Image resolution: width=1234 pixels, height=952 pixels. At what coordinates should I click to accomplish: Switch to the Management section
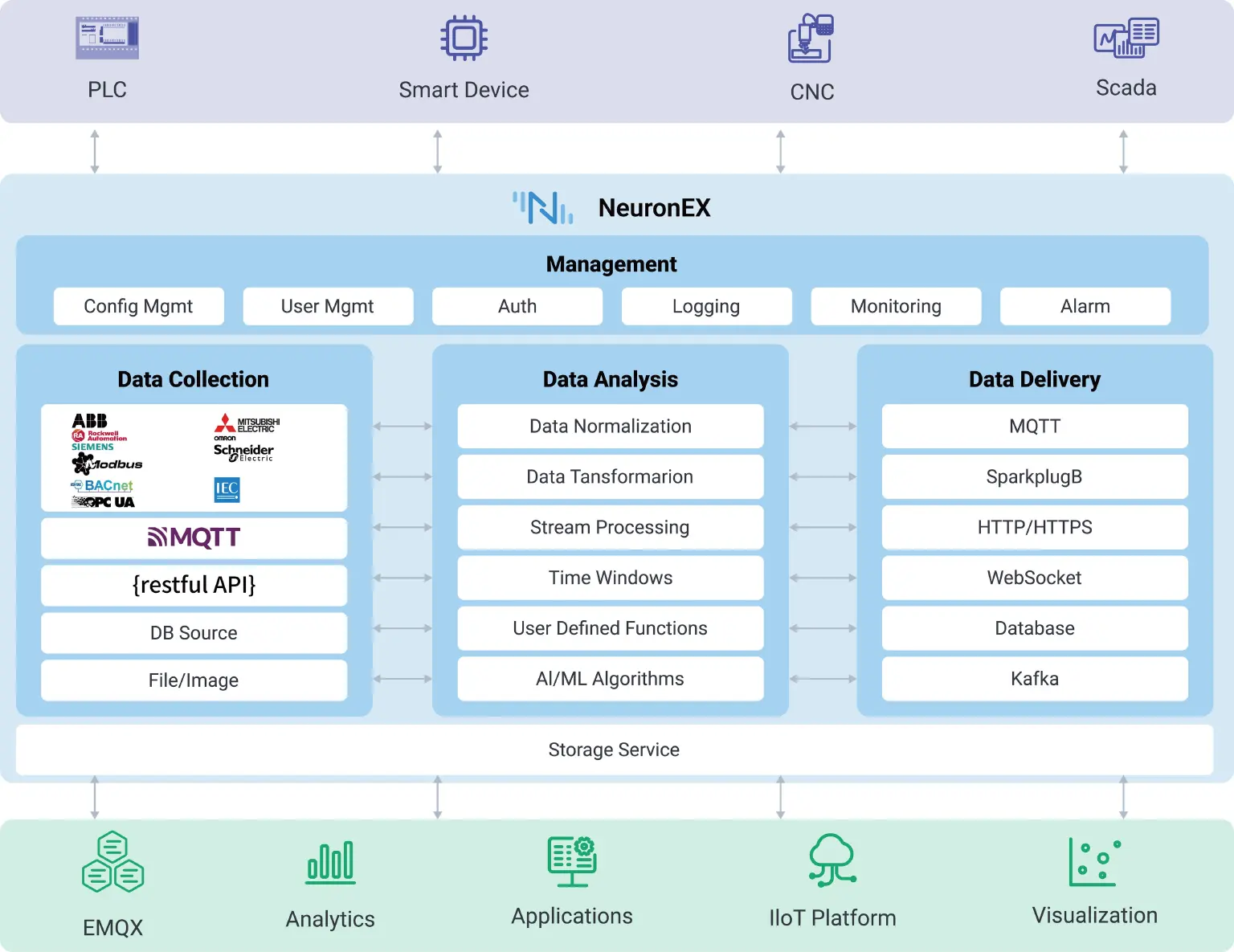tap(611, 264)
